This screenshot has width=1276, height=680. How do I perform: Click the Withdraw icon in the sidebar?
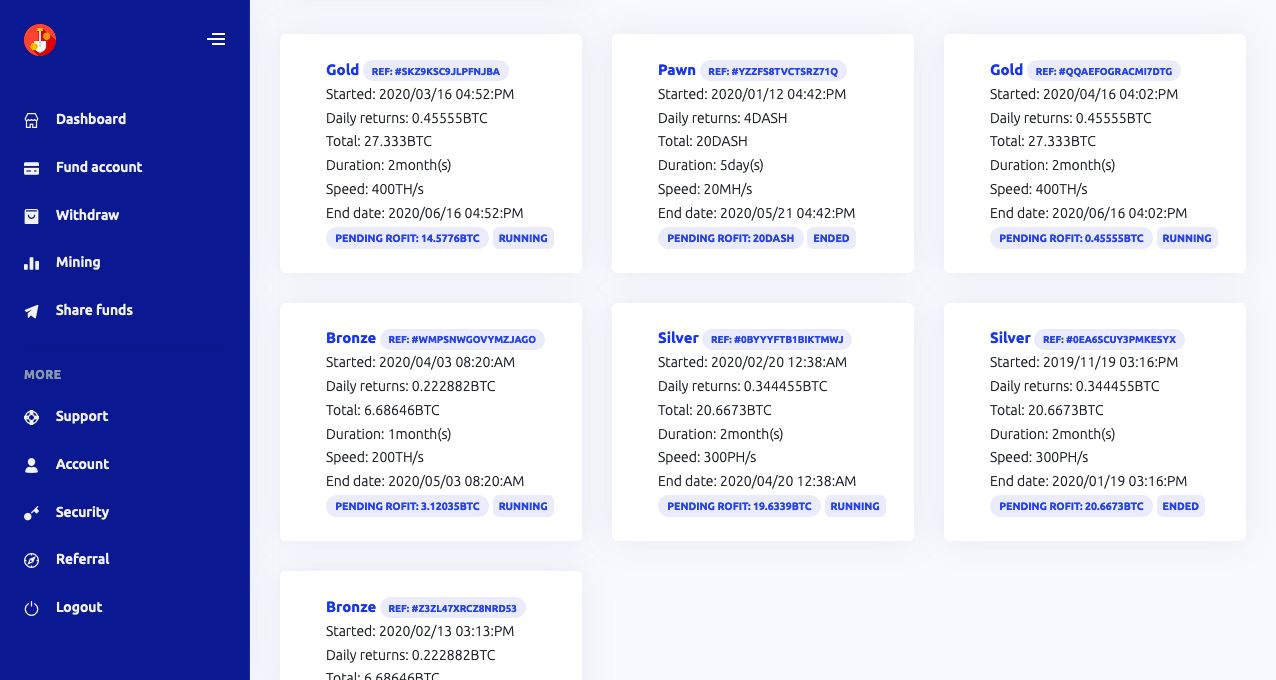point(32,216)
